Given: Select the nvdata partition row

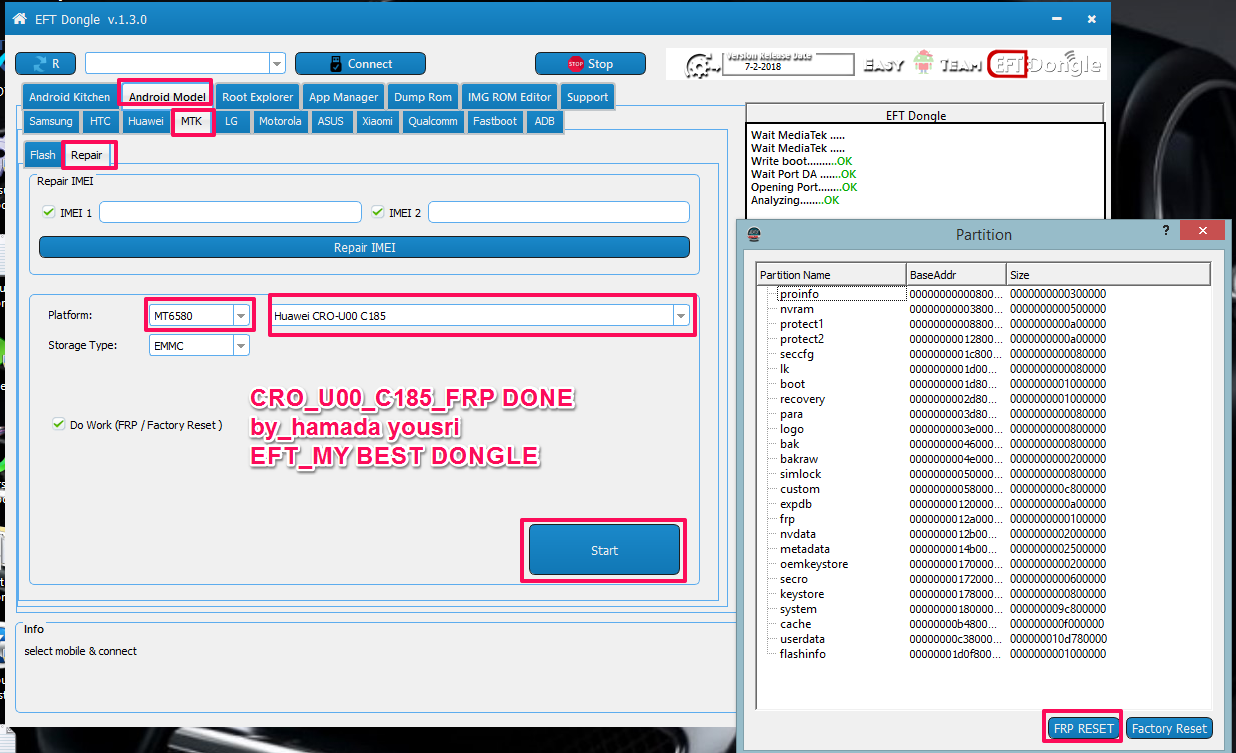Looking at the screenshot, I should (x=983, y=534).
